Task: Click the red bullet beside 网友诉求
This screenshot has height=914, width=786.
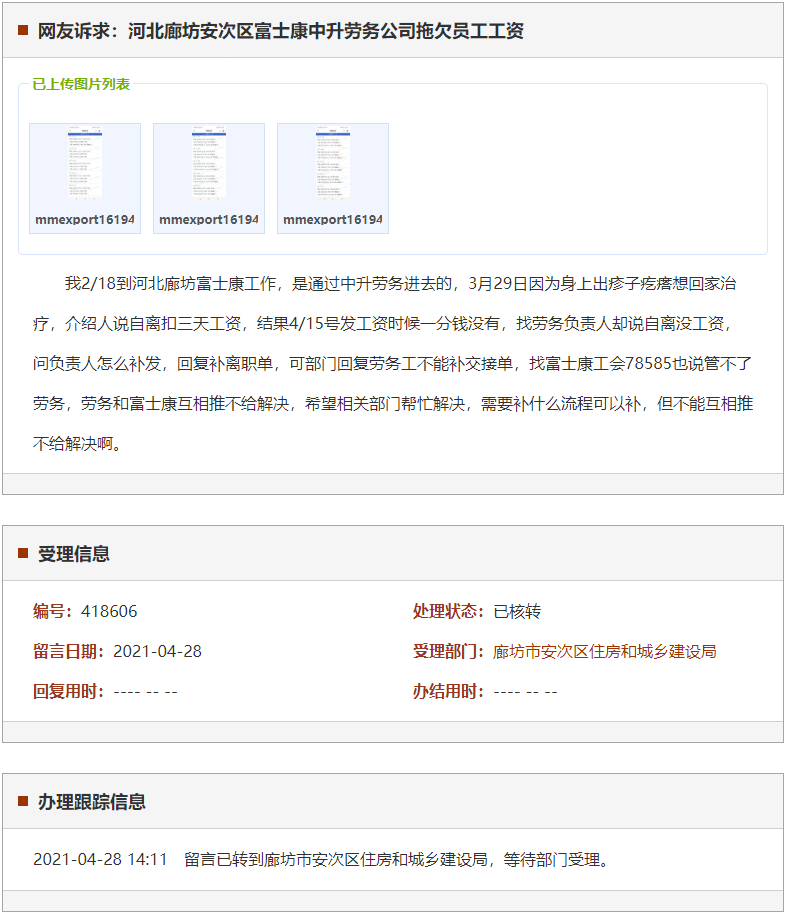Action: [x=23, y=30]
